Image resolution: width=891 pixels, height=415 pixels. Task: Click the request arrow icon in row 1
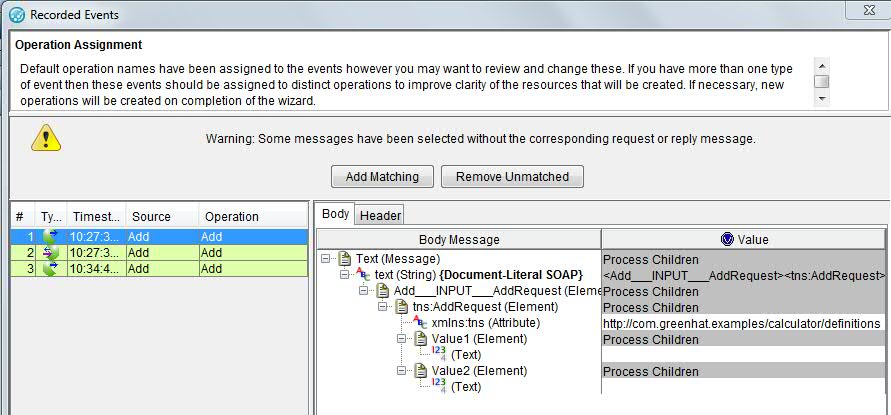click(x=51, y=236)
